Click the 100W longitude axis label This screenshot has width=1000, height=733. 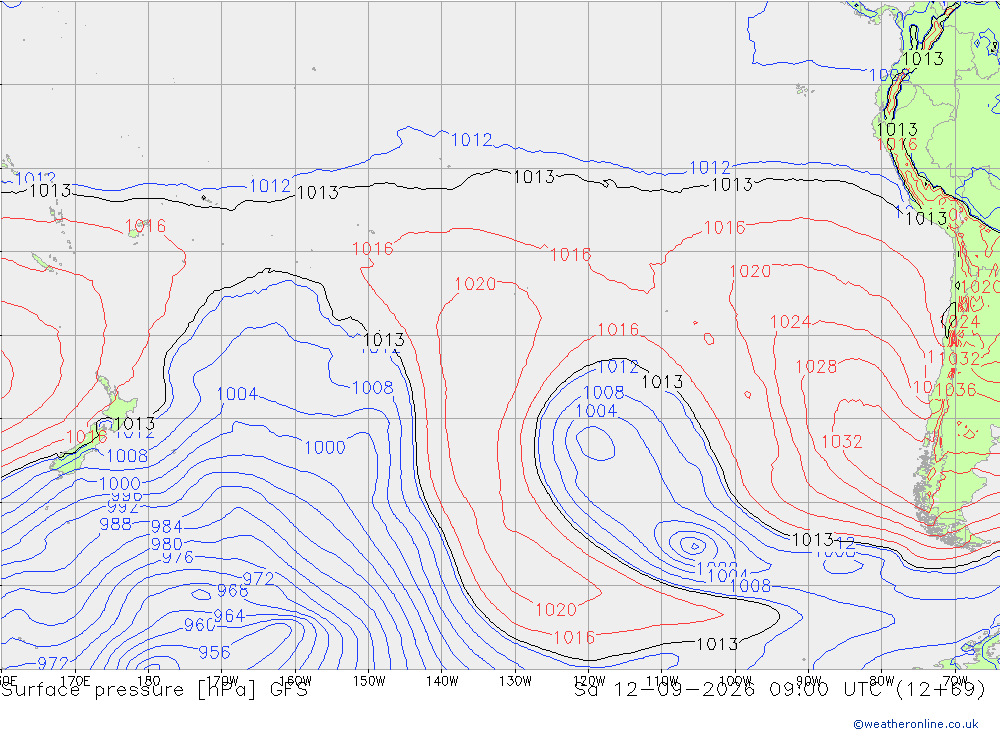click(735, 681)
